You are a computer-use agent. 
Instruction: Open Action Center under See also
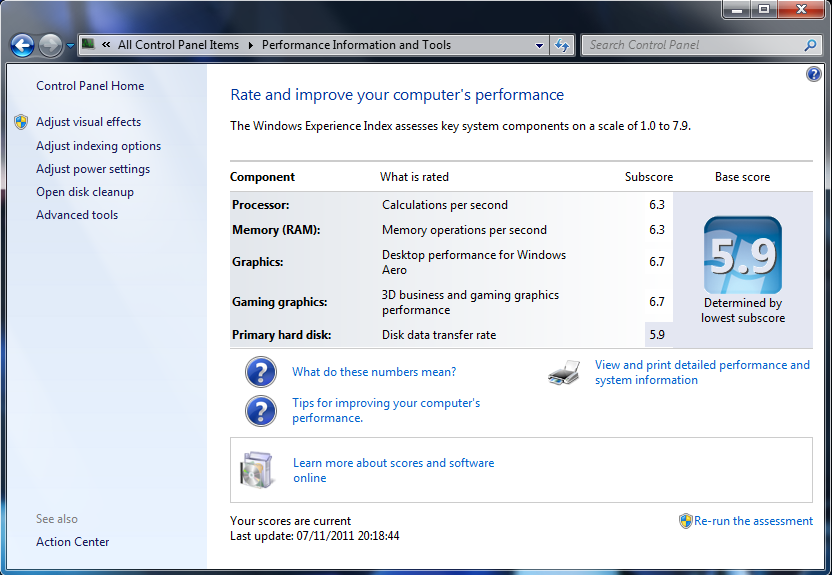[73, 542]
